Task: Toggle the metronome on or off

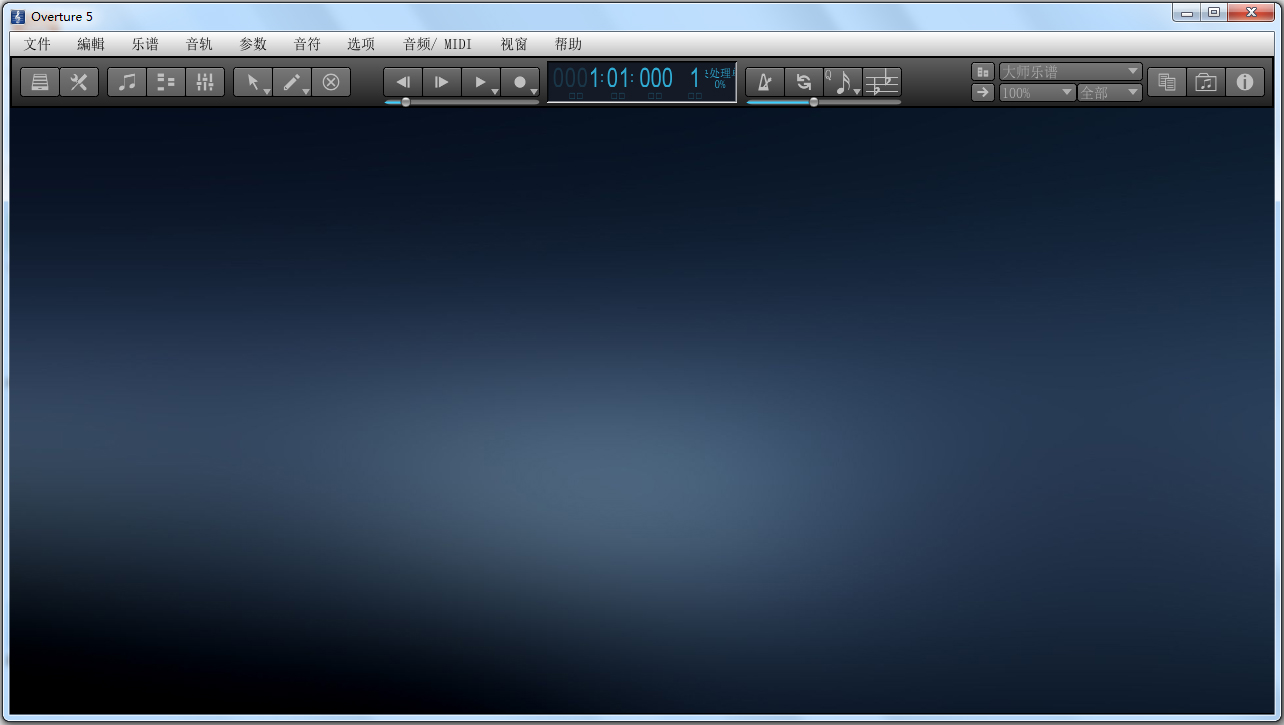Action: click(764, 83)
